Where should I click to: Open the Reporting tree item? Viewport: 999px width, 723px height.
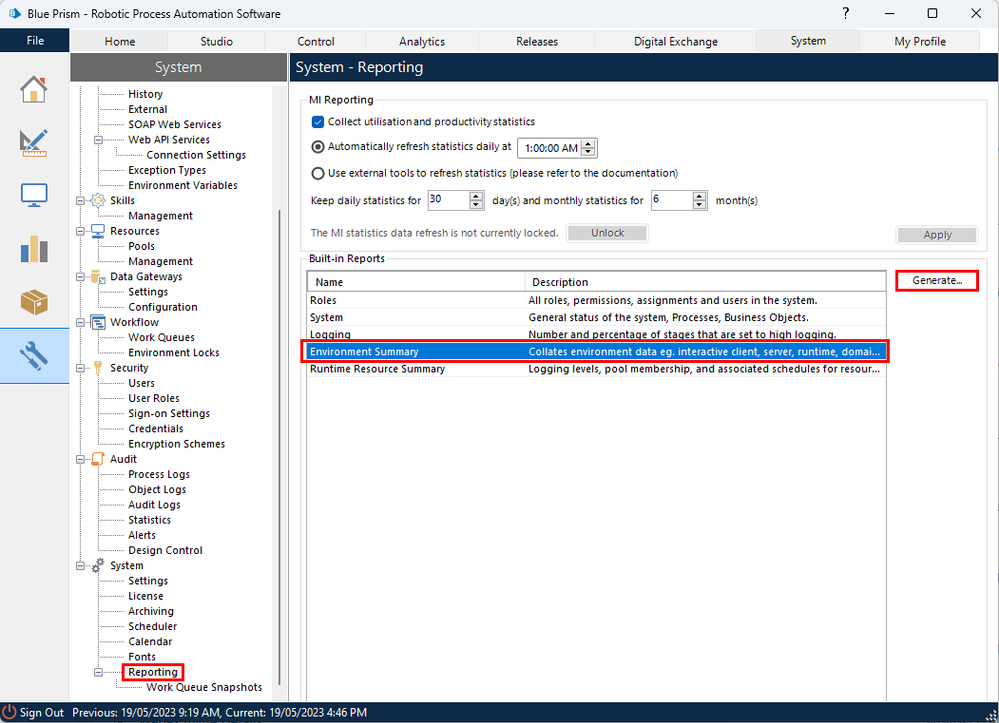click(x=153, y=672)
